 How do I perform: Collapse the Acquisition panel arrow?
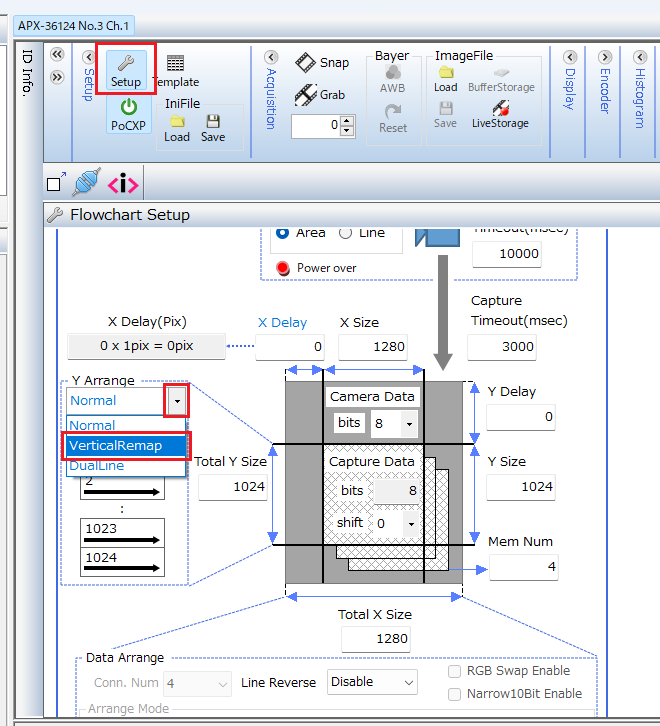[271, 57]
